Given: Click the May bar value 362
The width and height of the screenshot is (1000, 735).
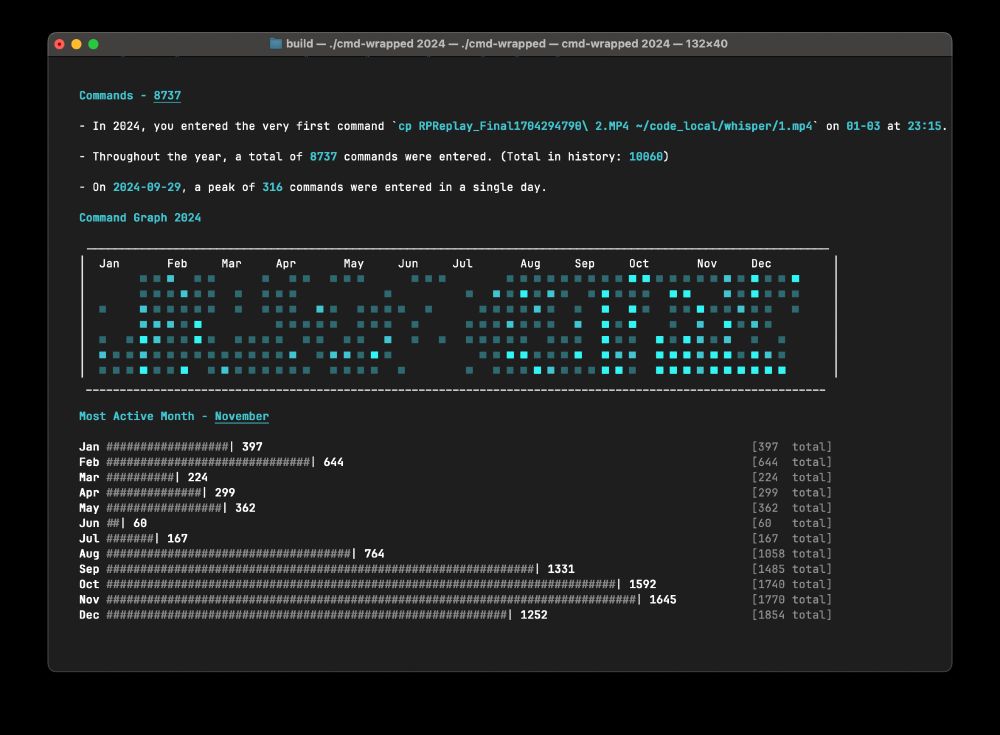Looking at the screenshot, I should tap(245, 508).
